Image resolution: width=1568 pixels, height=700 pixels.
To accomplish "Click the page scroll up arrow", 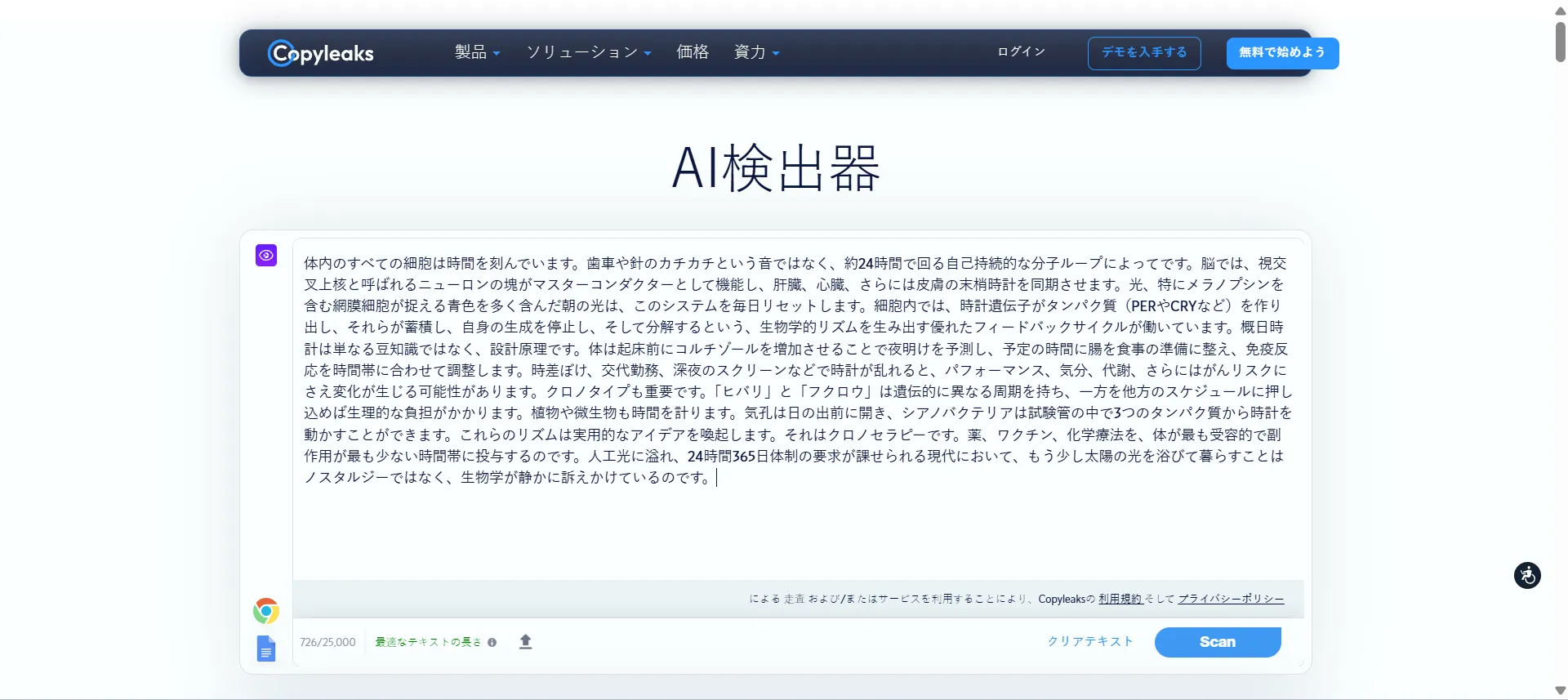I will (x=1560, y=11).
